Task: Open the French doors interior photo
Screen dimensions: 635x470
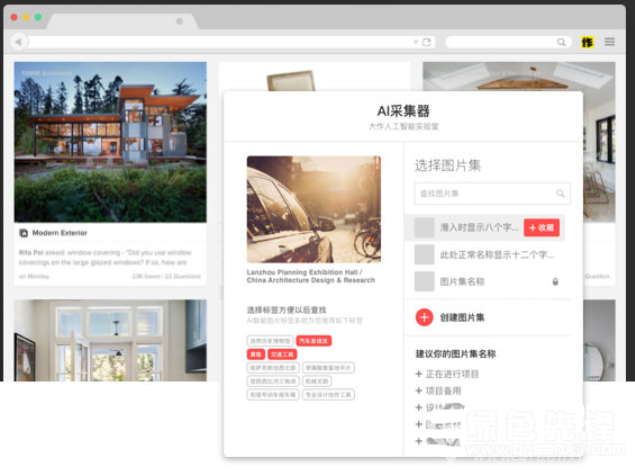Action: coord(110,340)
